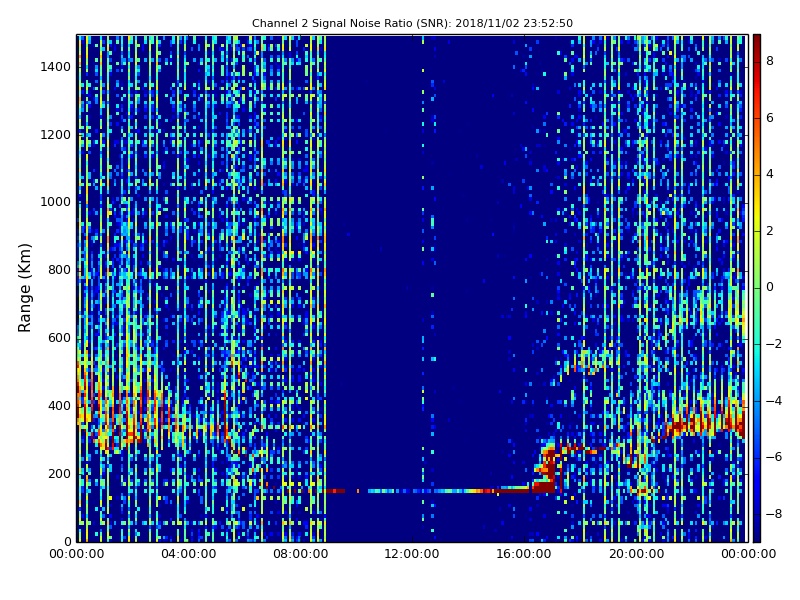This screenshot has height=600, width=800.
Task: Click the colorbar label −6
Action: tap(774, 457)
